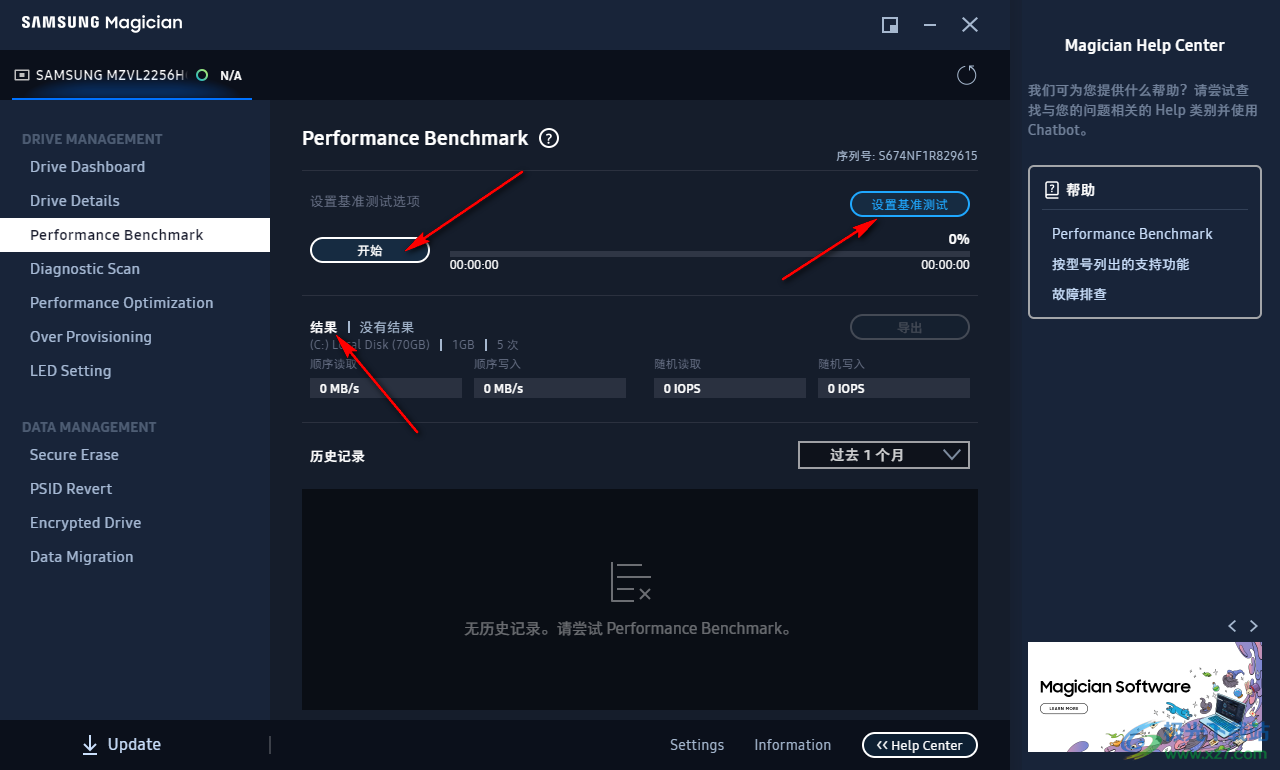Open Performance Benchmark help topic link

(x=1132, y=234)
